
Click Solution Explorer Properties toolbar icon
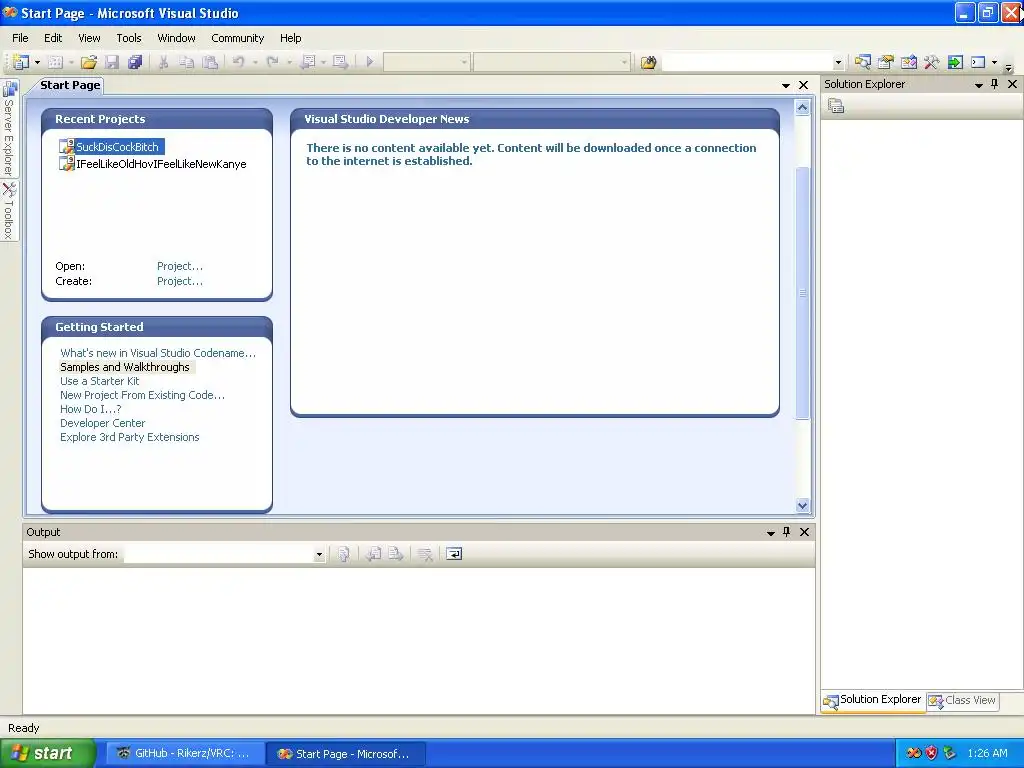click(836, 105)
